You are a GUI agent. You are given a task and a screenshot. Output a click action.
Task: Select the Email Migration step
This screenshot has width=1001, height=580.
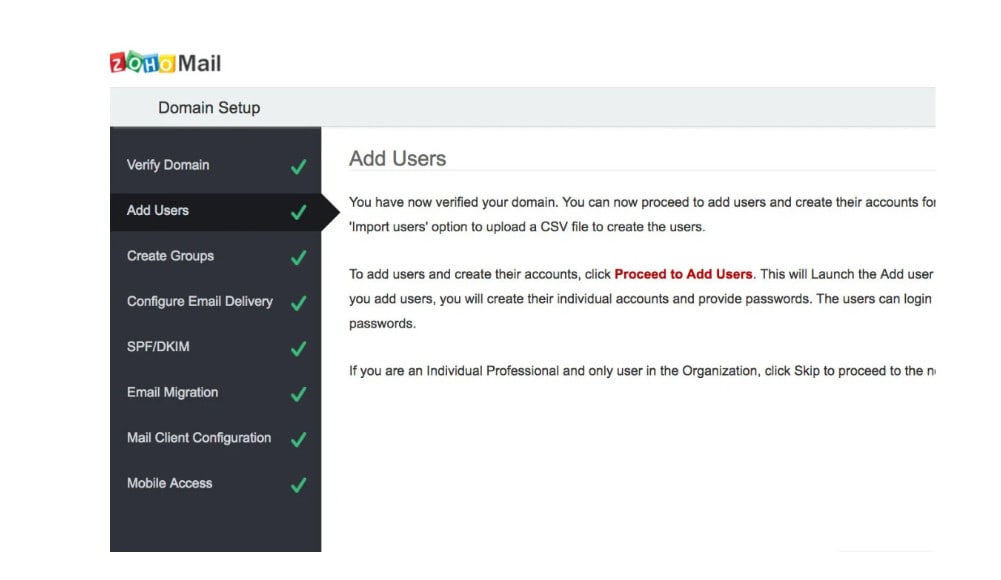tap(171, 393)
